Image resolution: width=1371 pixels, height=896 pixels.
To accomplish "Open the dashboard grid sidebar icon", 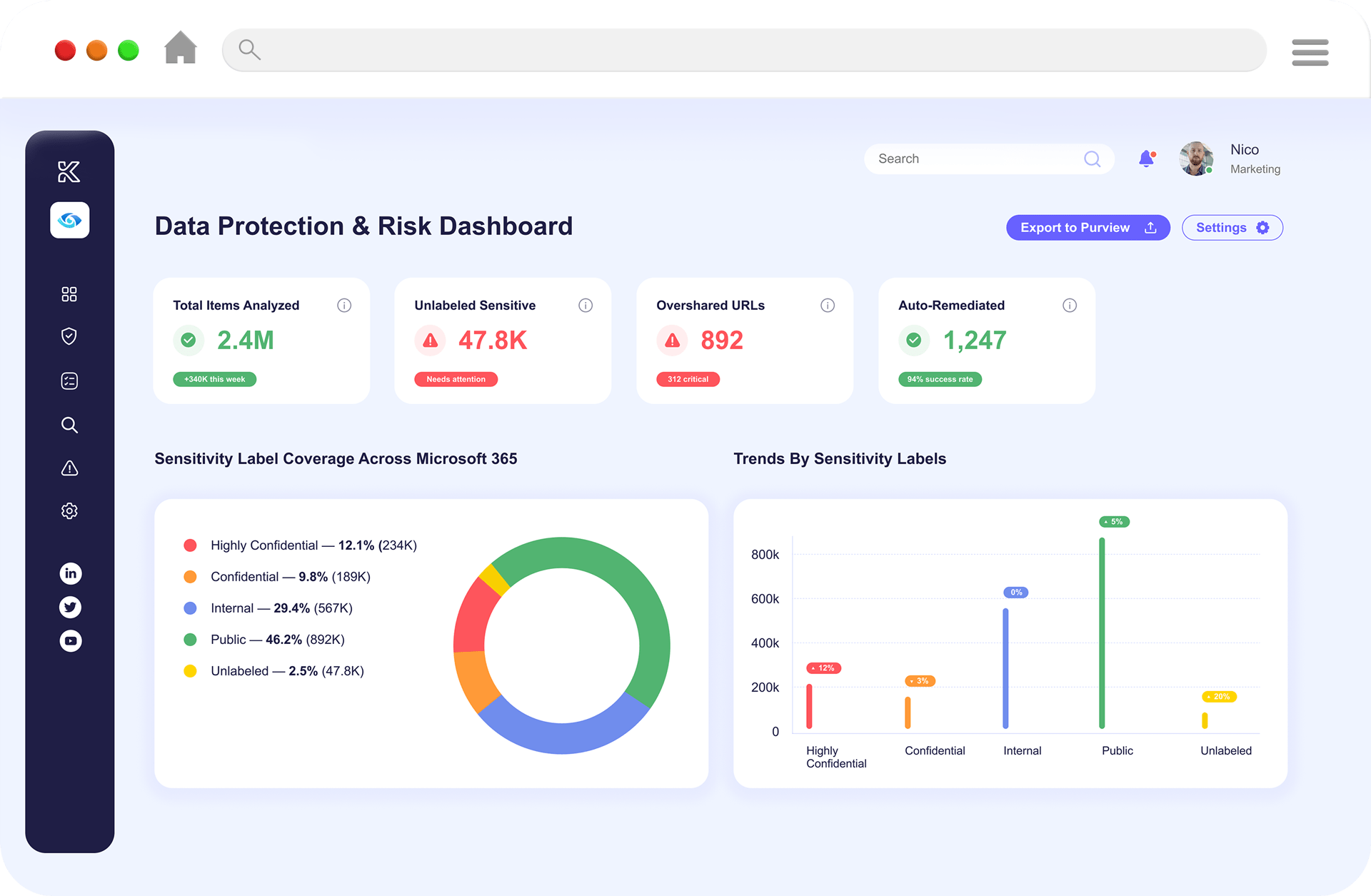I will (x=69, y=294).
